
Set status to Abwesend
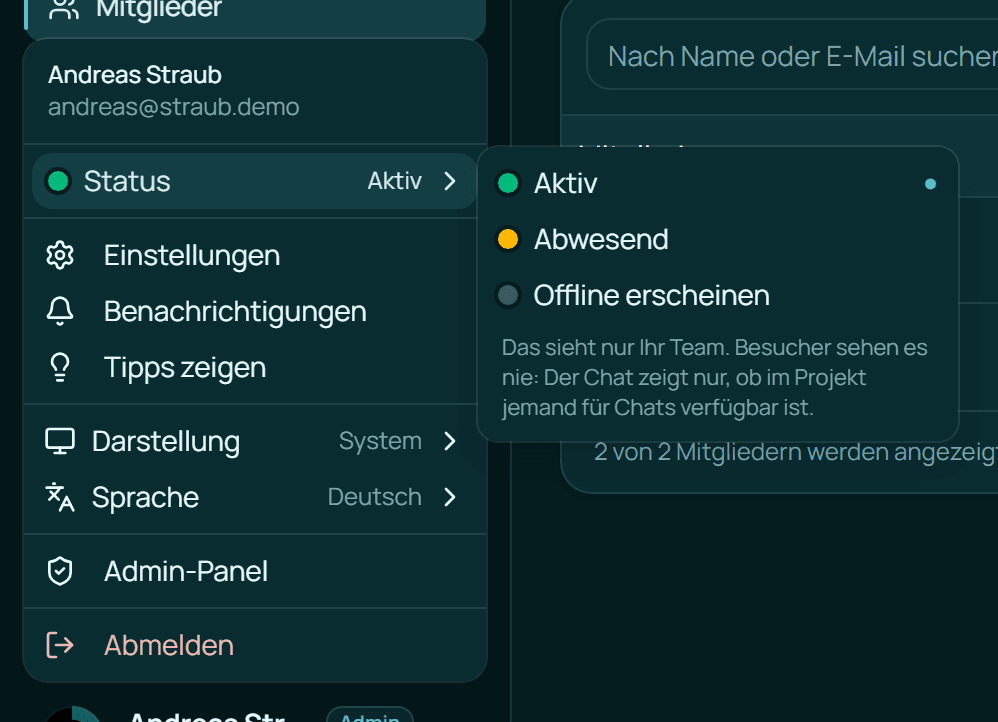point(718,239)
